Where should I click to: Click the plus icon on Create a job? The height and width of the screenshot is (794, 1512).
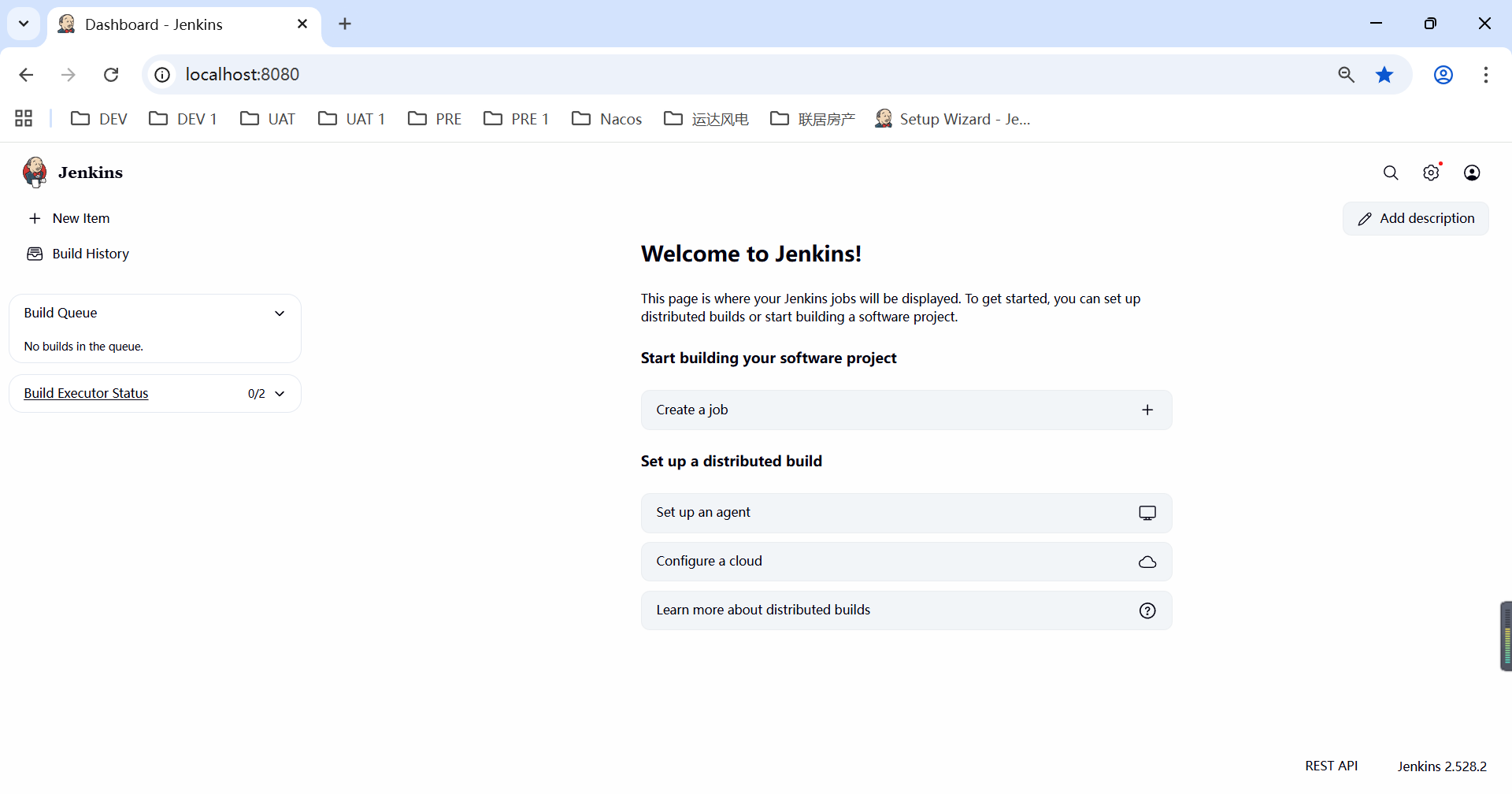click(x=1147, y=410)
